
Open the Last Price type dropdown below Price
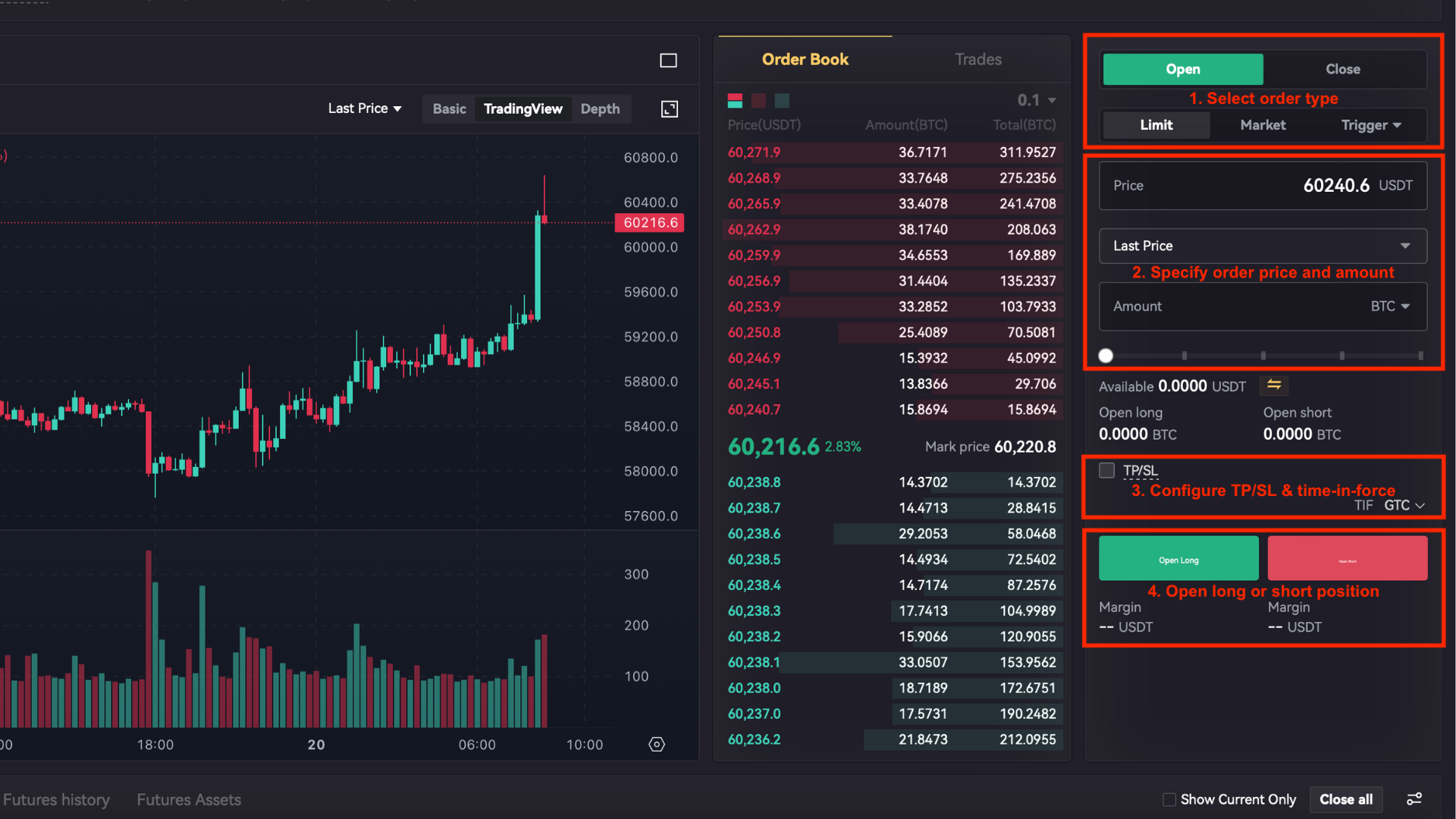coord(1261,246)
